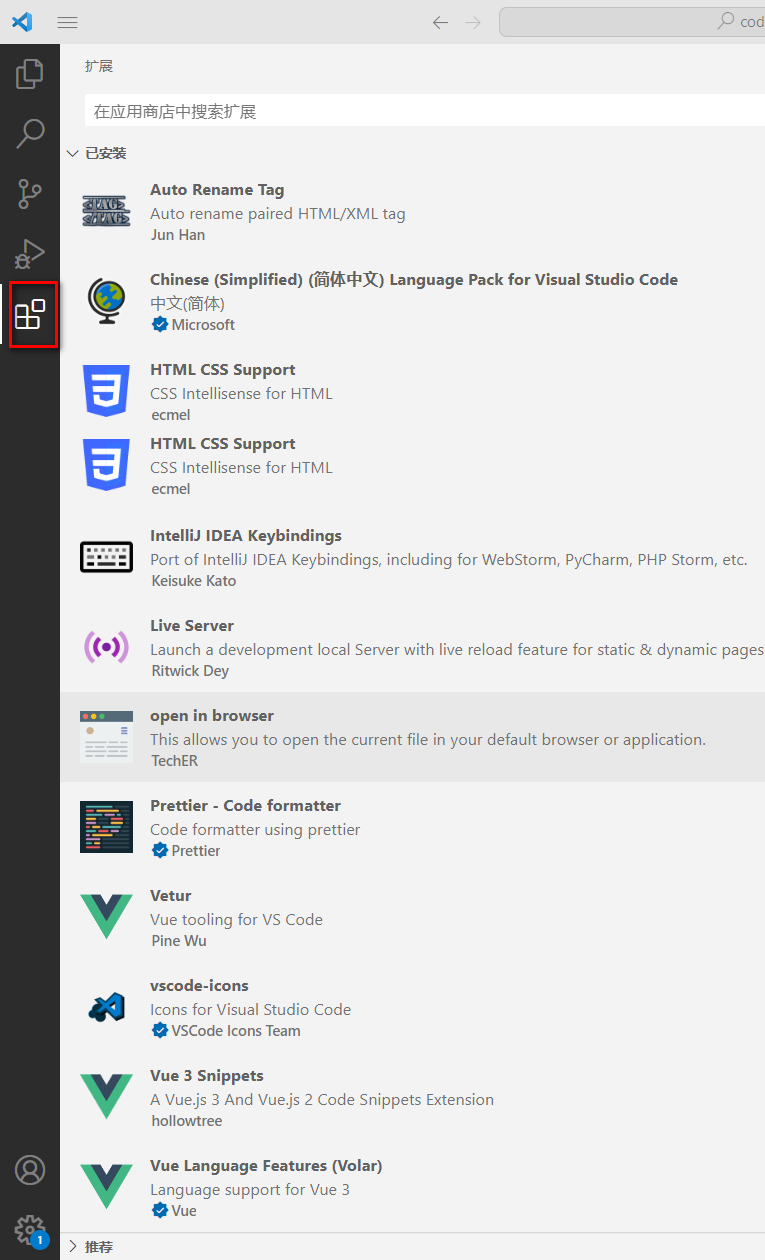Viewport: 765px width, 1260px height.
Task: Select the Auto Rename Tag extension
Action: (217, 190)
